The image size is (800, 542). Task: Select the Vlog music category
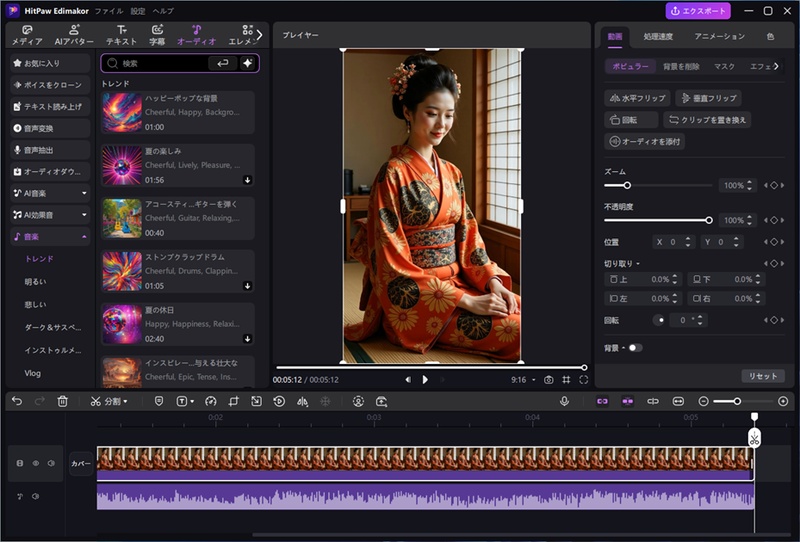coord(33,373)
